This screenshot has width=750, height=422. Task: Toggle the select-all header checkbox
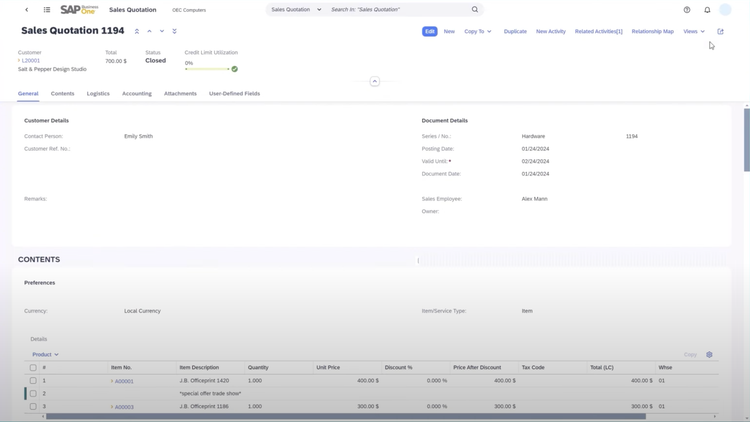pyautogui.click(x=33, y=368)
